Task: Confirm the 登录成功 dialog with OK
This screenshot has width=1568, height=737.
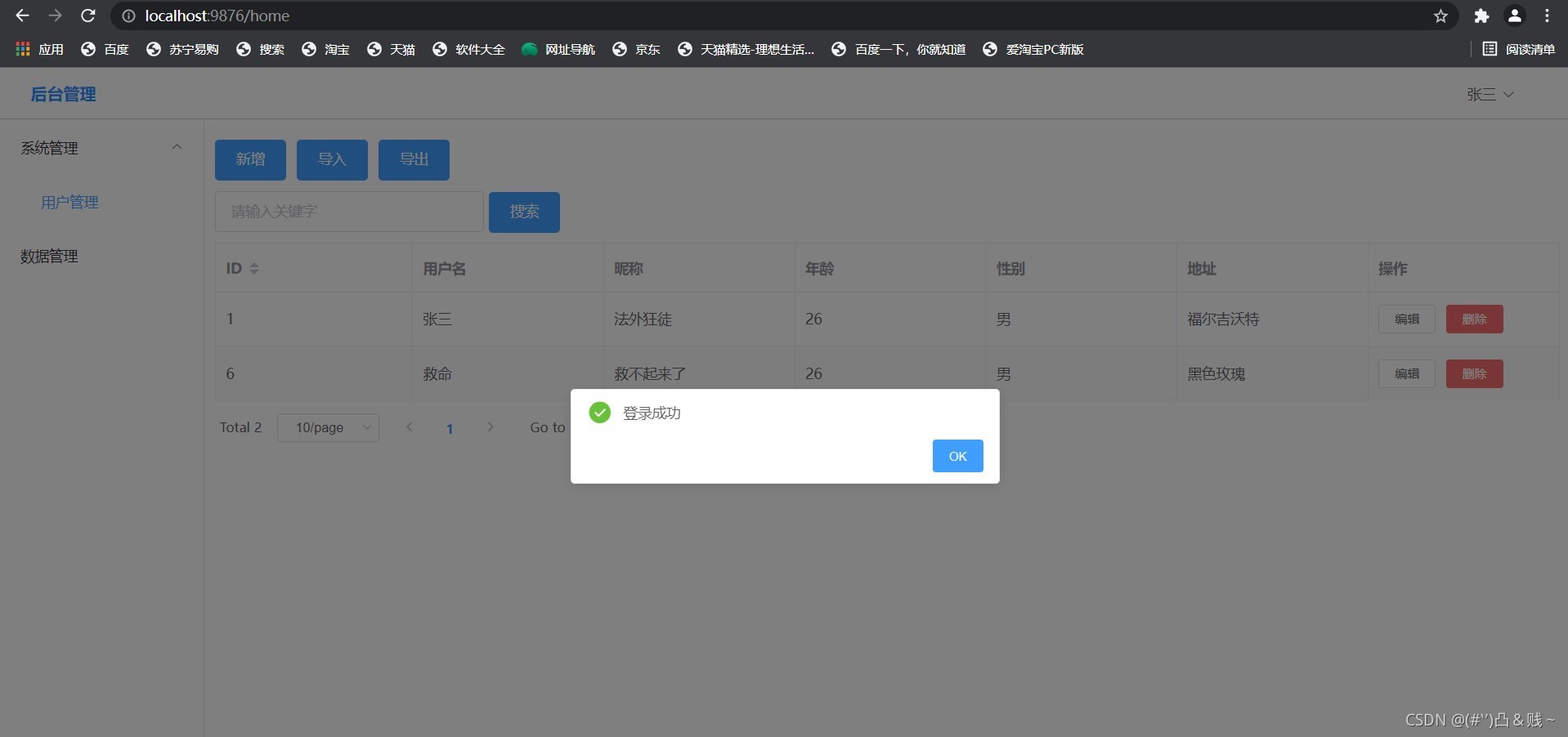Action: pos(957,456)
